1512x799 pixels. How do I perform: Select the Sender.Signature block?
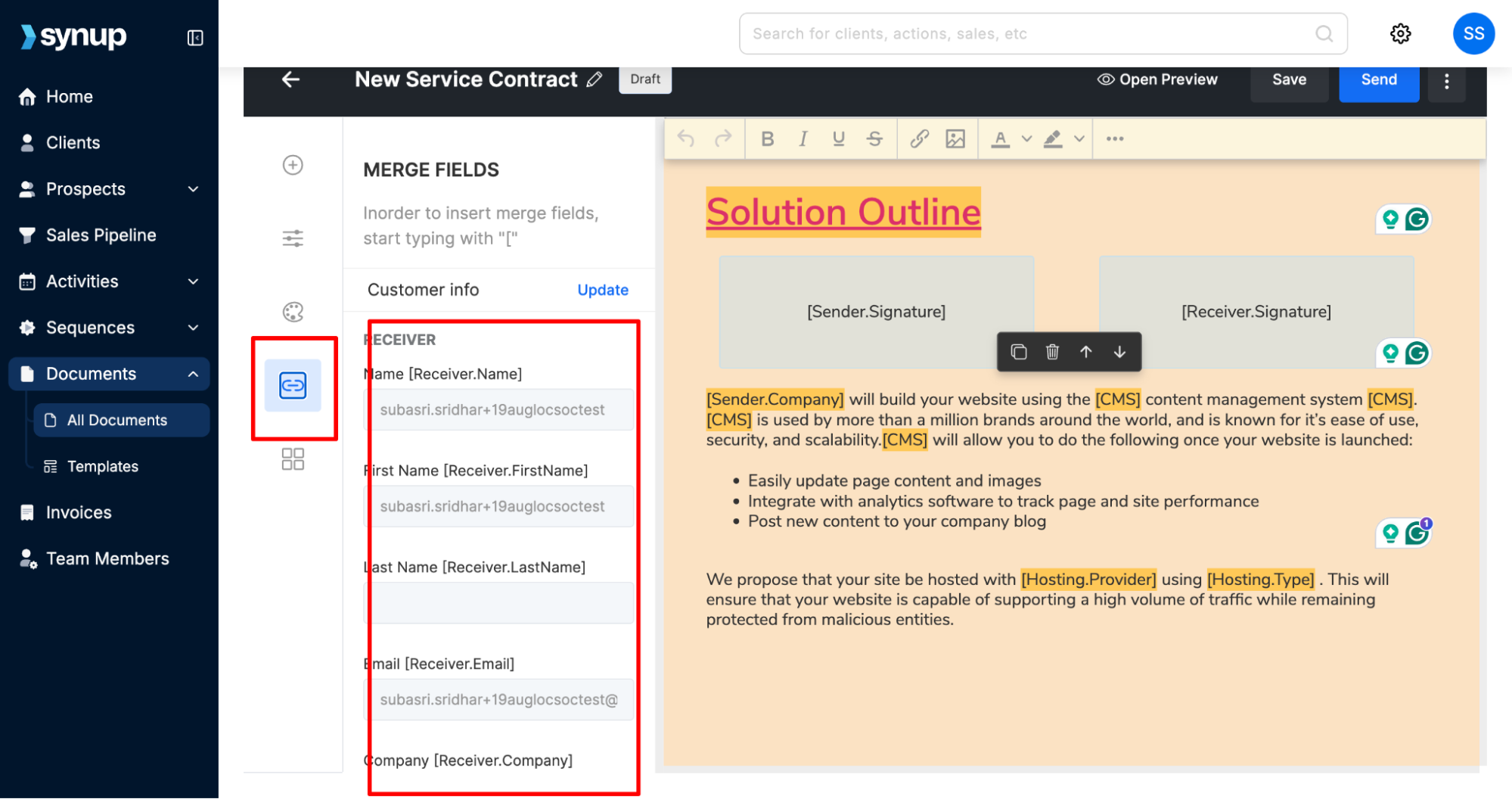876,312
